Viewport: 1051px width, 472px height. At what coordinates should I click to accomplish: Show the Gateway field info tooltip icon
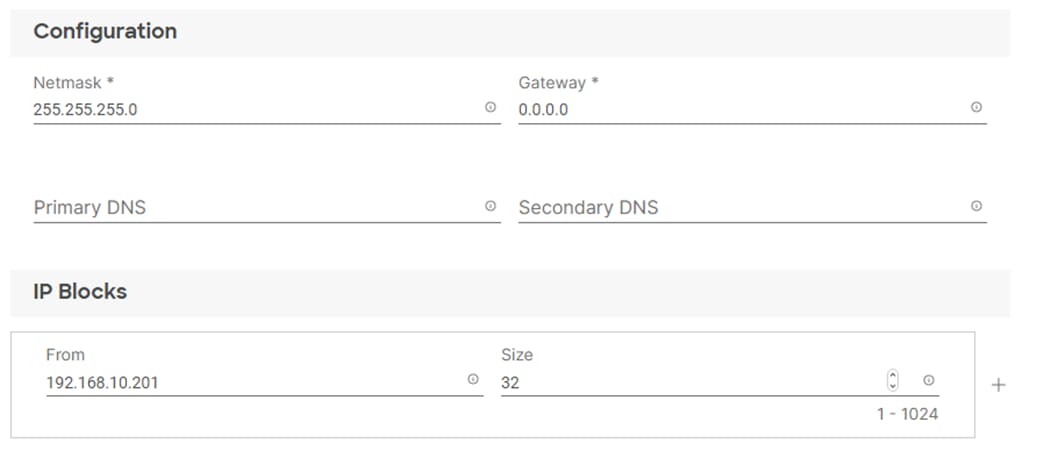pos(976,107)
